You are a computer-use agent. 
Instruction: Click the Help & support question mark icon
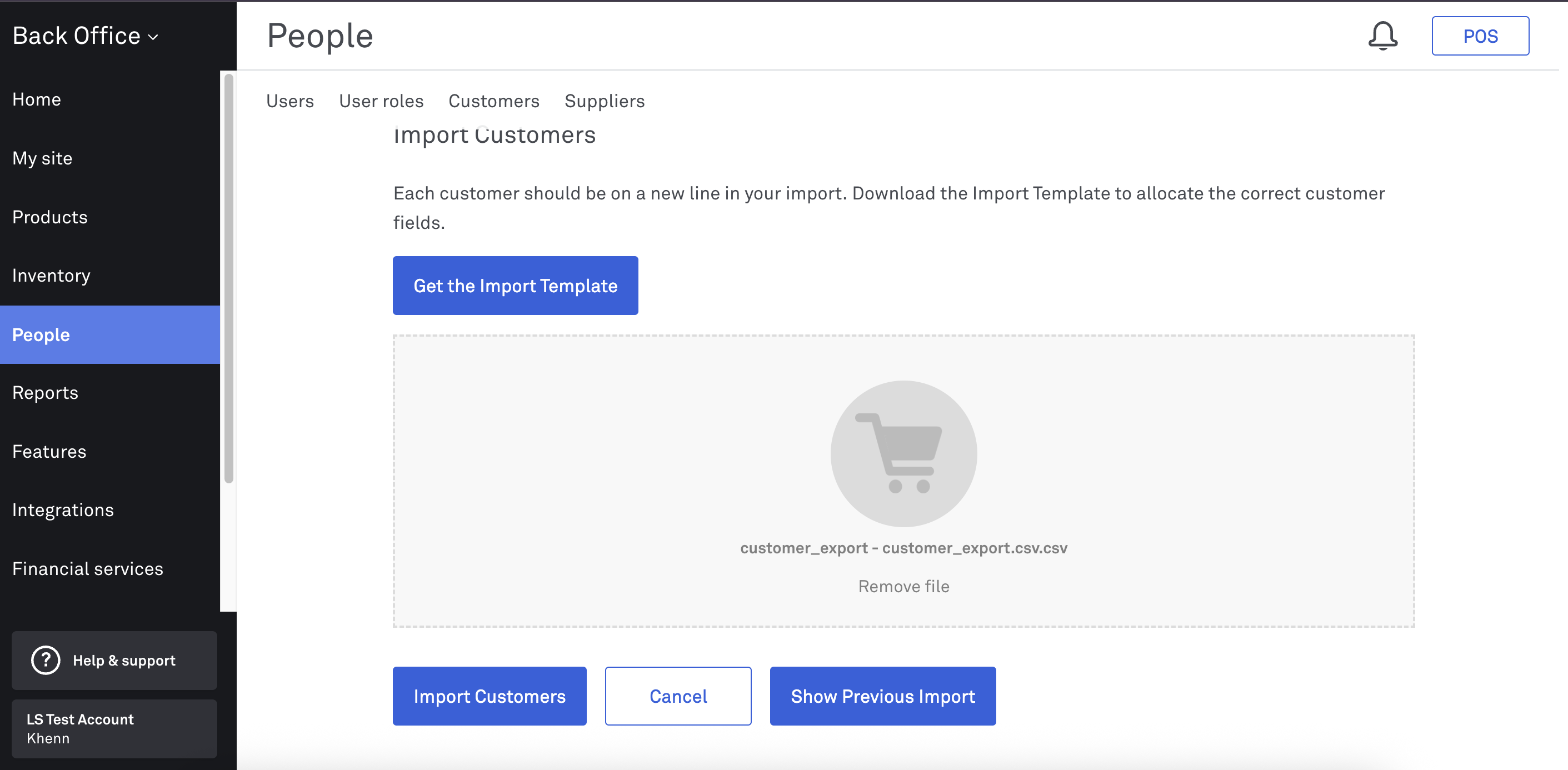(x=46, y=660)
